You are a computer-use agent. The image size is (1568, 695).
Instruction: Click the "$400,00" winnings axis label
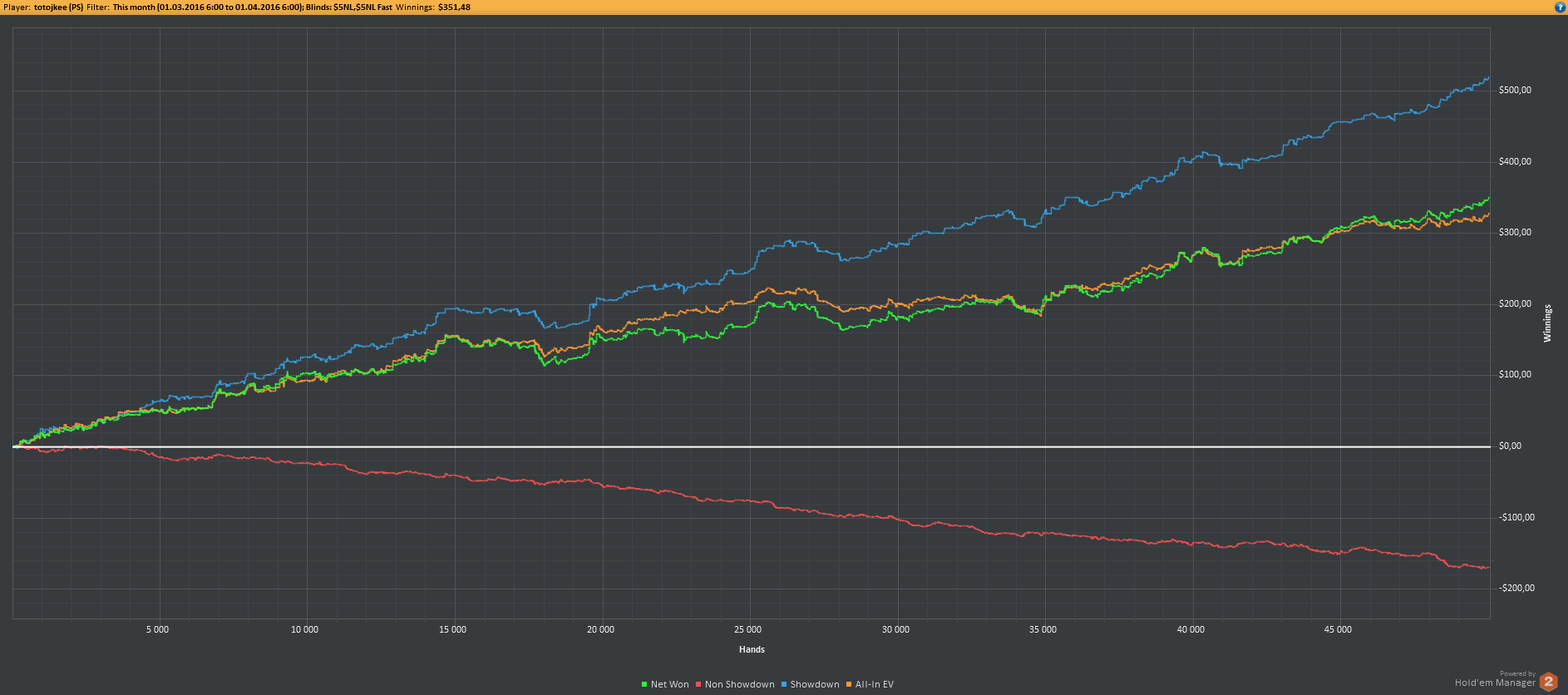coord(1515,161)
